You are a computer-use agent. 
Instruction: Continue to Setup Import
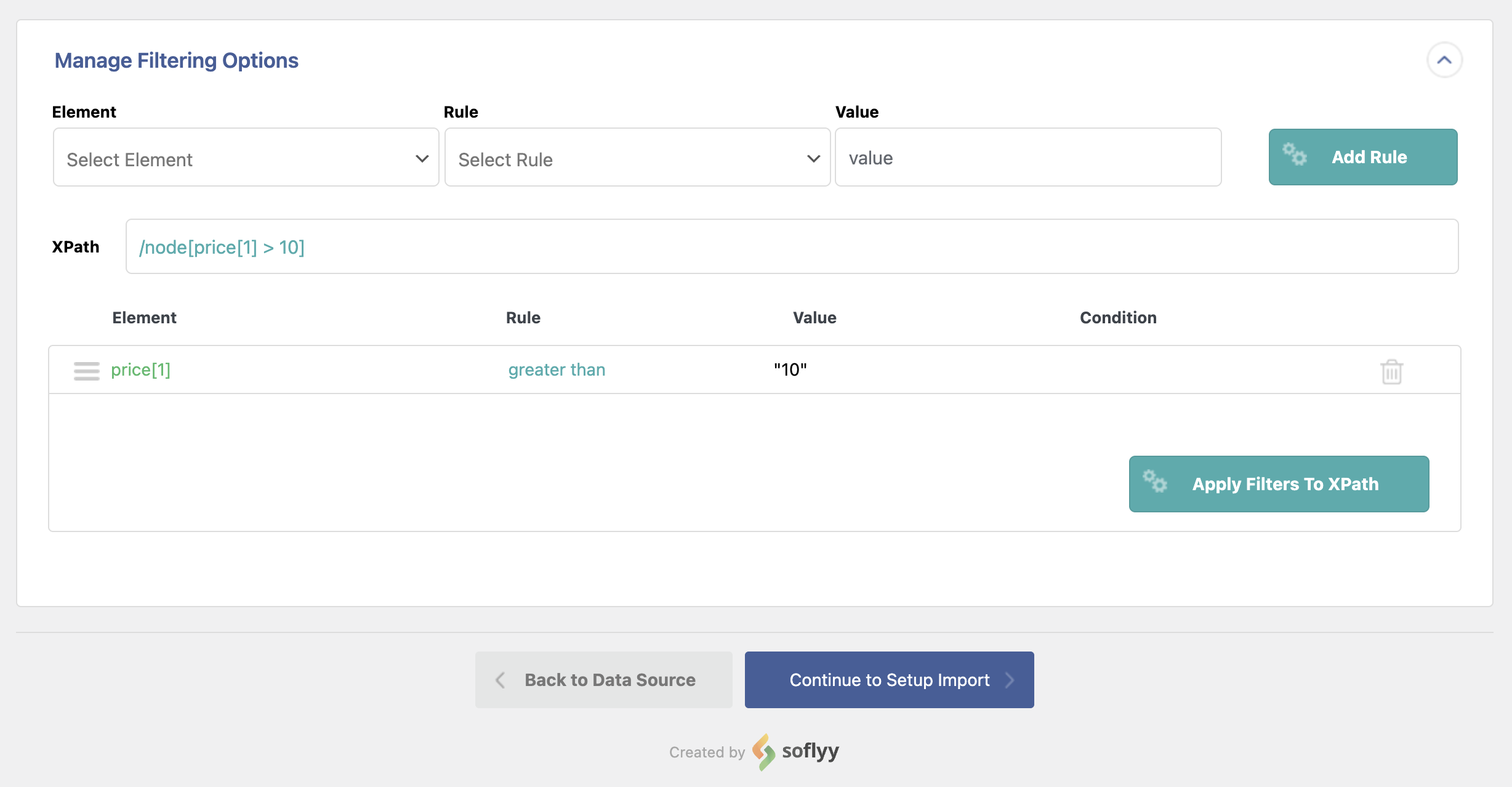pyautogui.click(x=889, y=680)
